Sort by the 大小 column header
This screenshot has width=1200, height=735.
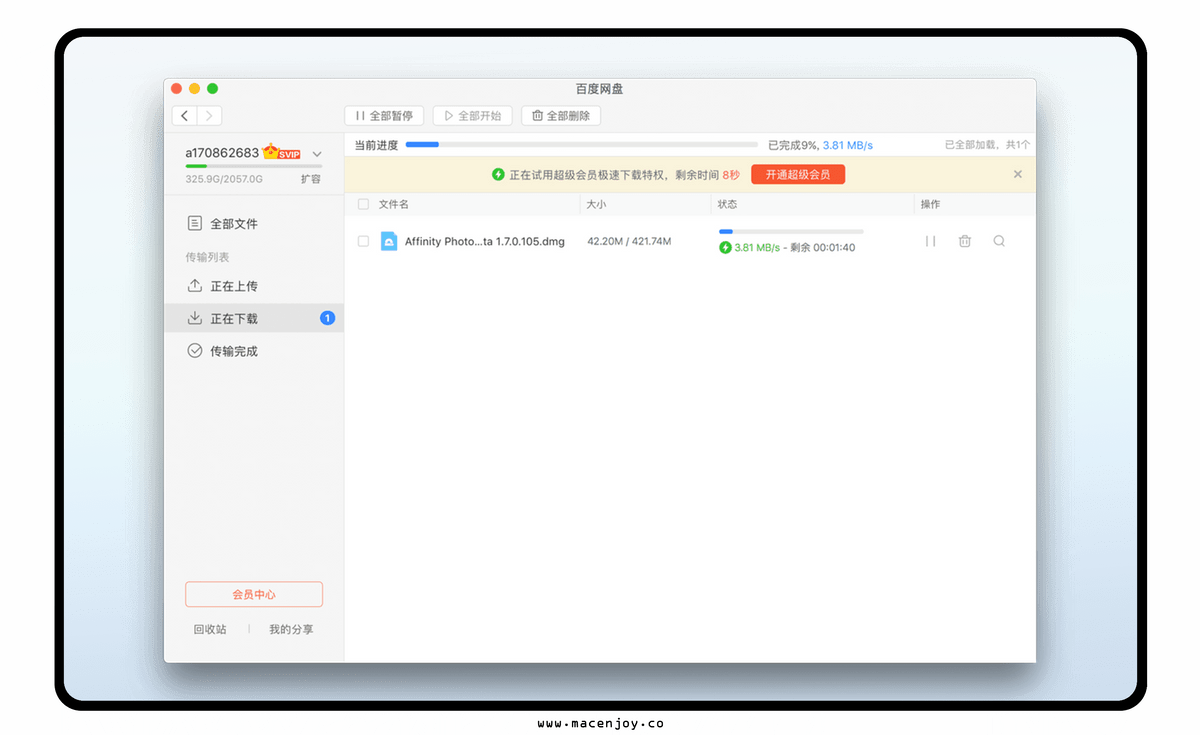point(596,204)
